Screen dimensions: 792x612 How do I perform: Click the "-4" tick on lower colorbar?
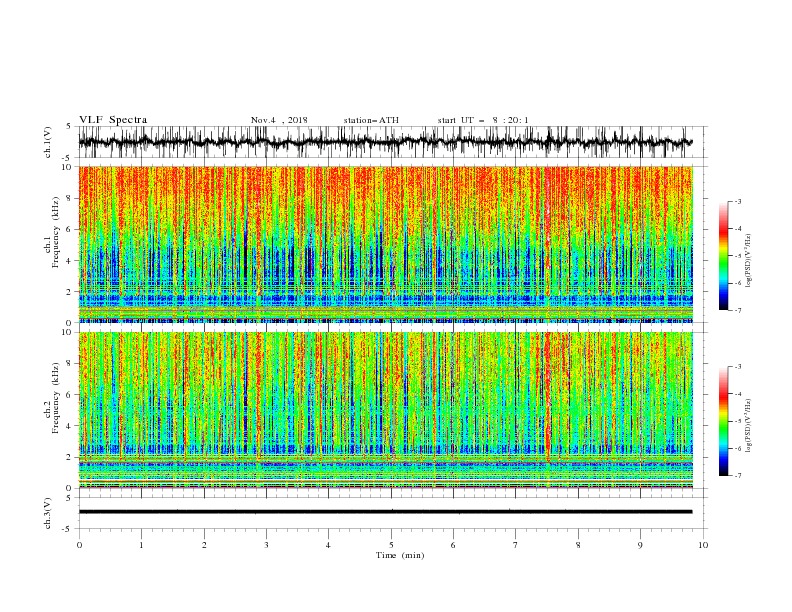[x=737, y=394]
